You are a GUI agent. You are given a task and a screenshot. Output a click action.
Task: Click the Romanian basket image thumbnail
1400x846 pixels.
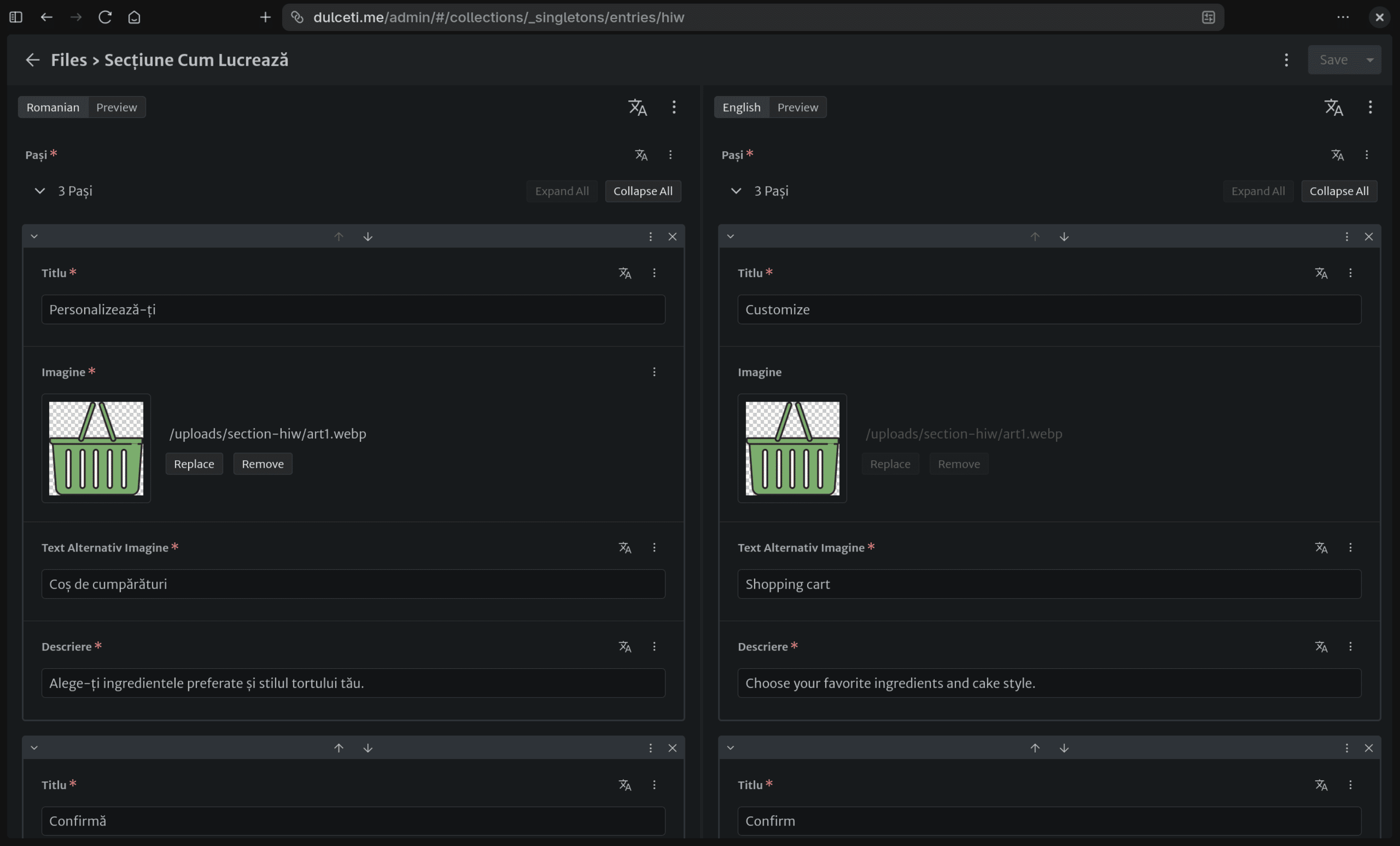96,448
